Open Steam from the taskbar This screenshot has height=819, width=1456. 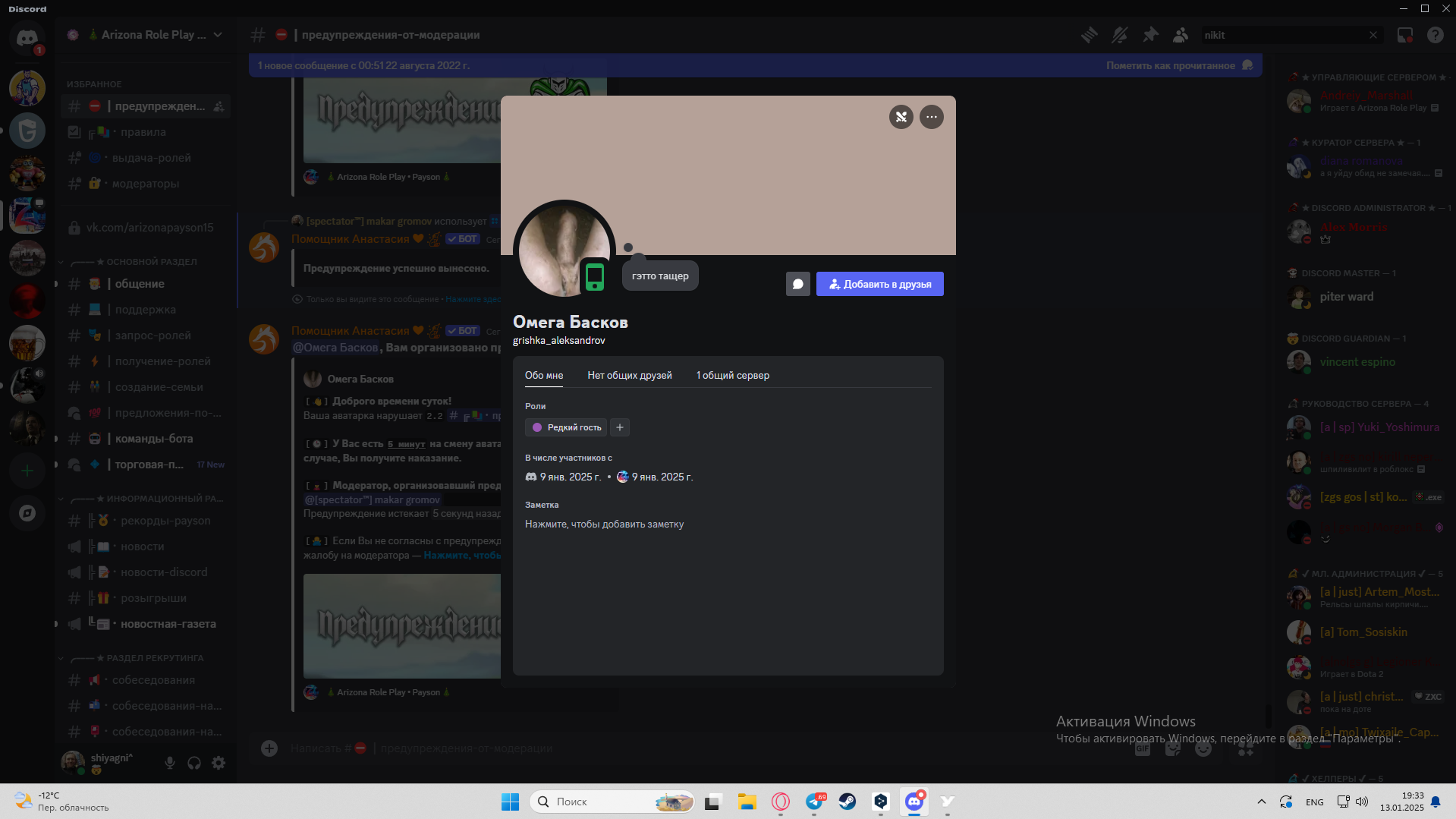click(847, 802)
